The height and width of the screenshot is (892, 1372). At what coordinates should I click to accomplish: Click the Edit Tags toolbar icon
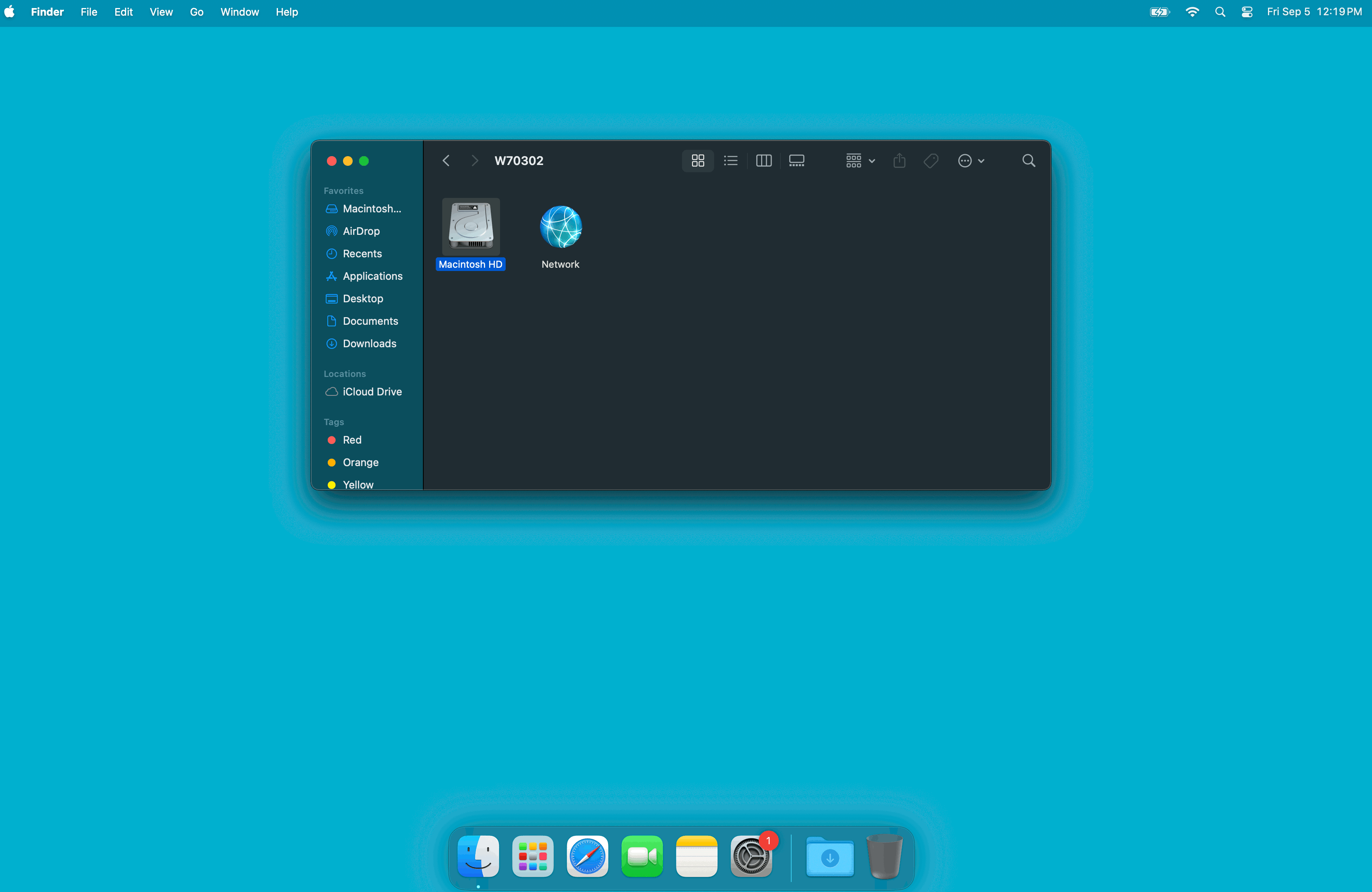[931, 161]
